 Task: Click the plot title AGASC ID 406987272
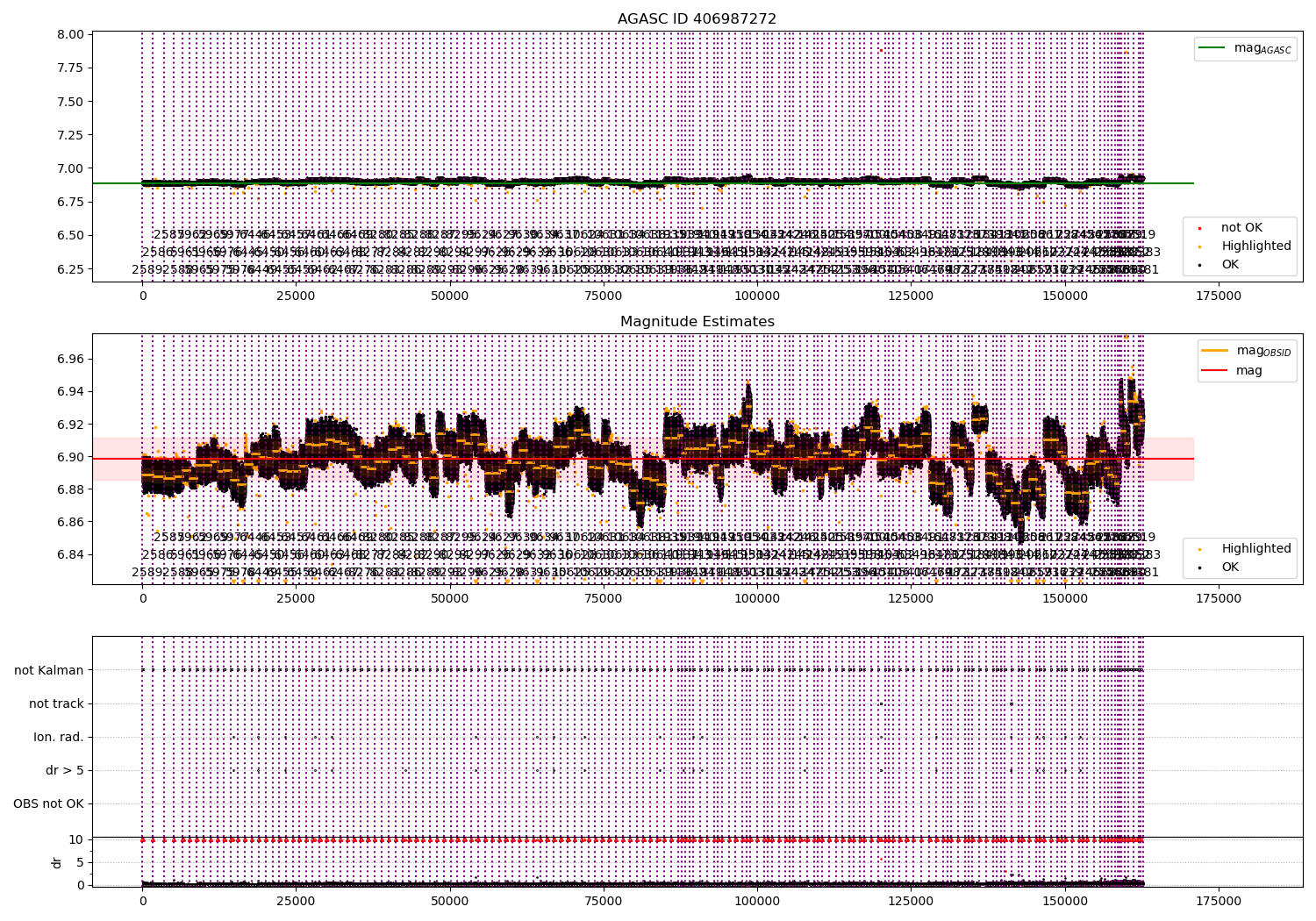tap(697, 19)
